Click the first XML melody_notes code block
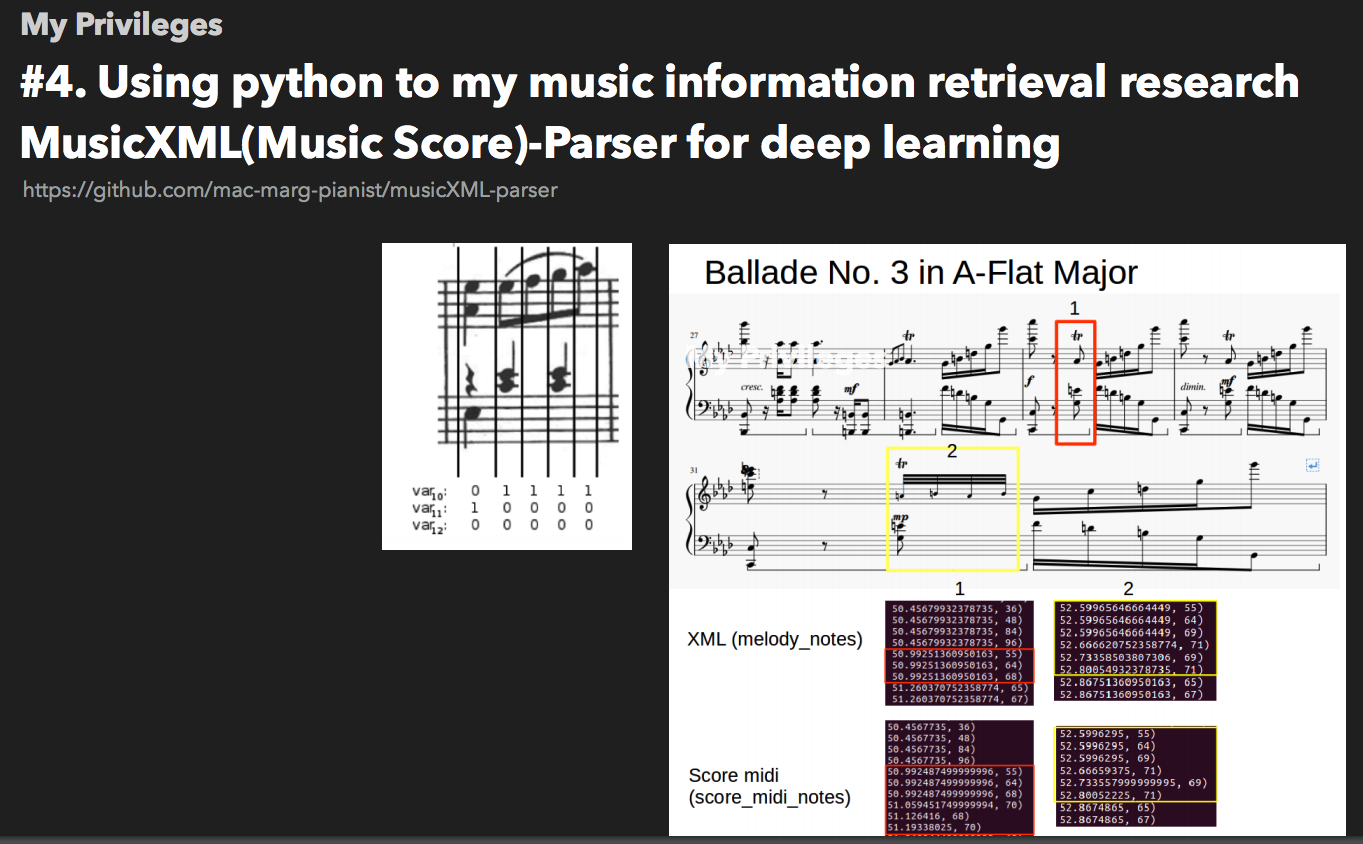1363x844 pixels. [959, 655]
